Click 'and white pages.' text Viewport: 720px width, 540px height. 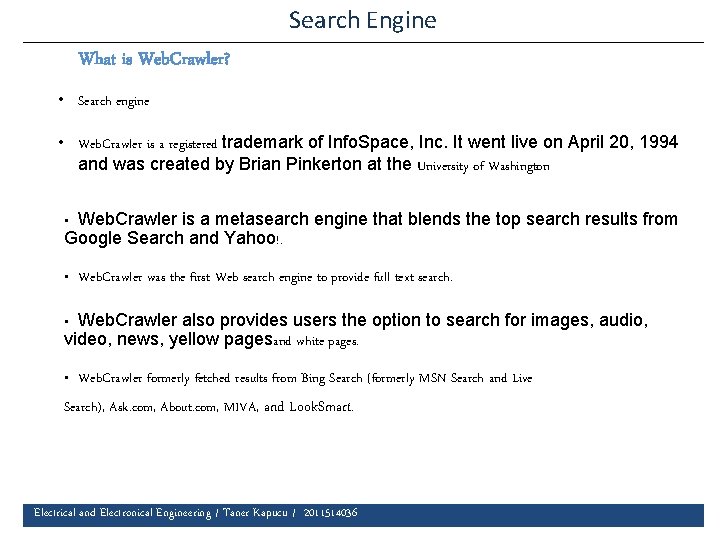coord(315,342)
